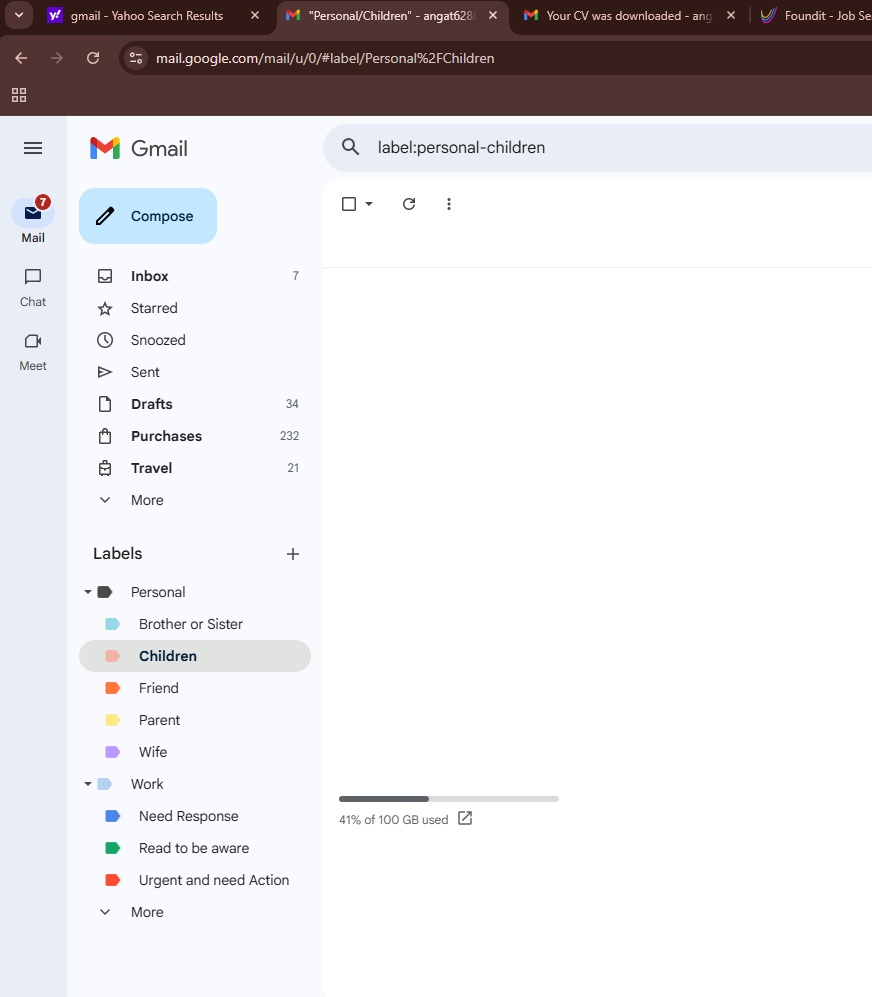Open the Sent folder
This screenshot has width=872, height=997.
(x=195, y=372)
